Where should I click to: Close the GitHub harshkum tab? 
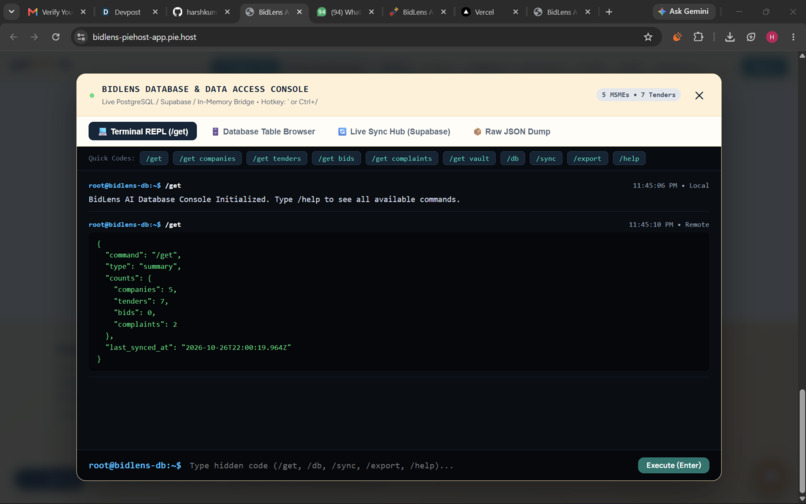[227, 12]
